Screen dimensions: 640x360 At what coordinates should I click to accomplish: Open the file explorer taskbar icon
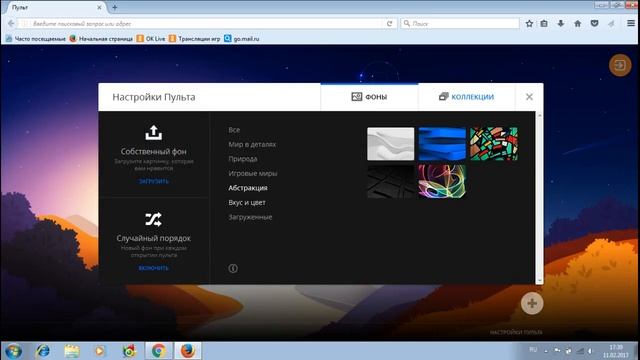coord(71,351)
